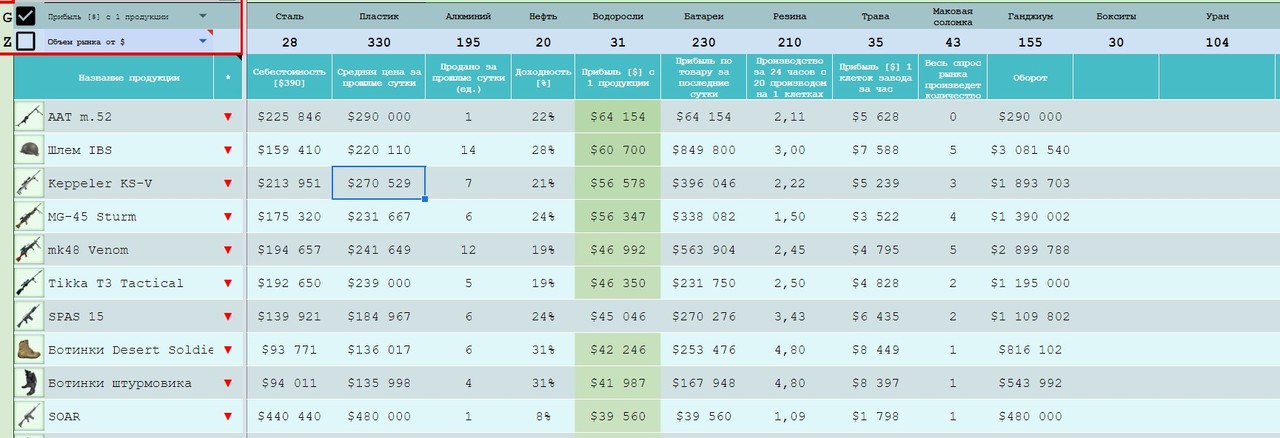The image size is (1280, 438).
Task: Click the 'Ганджиум' resource label
Action: (1030, 17)
